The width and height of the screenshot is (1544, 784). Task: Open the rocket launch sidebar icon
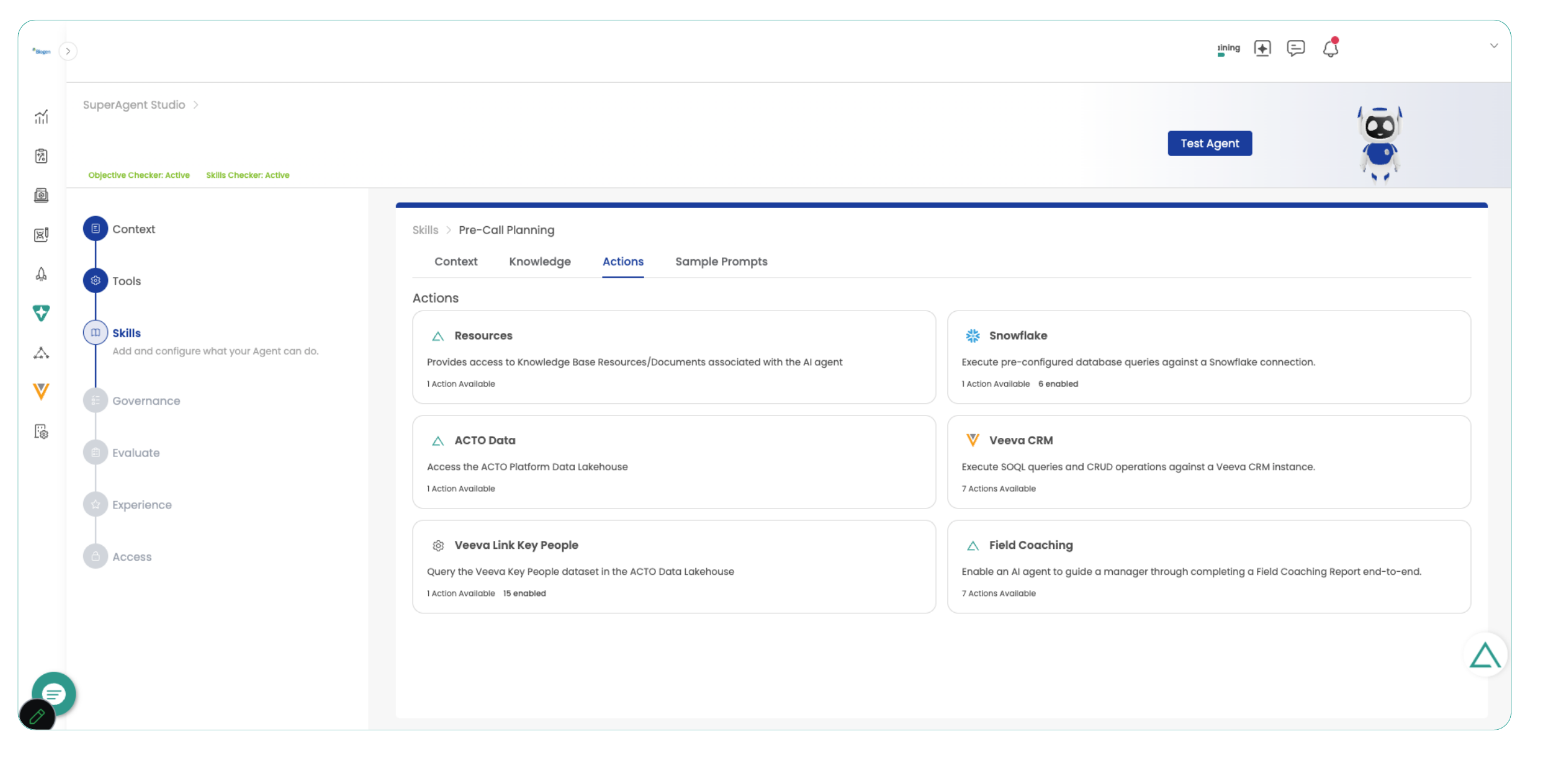pos(41,274)
